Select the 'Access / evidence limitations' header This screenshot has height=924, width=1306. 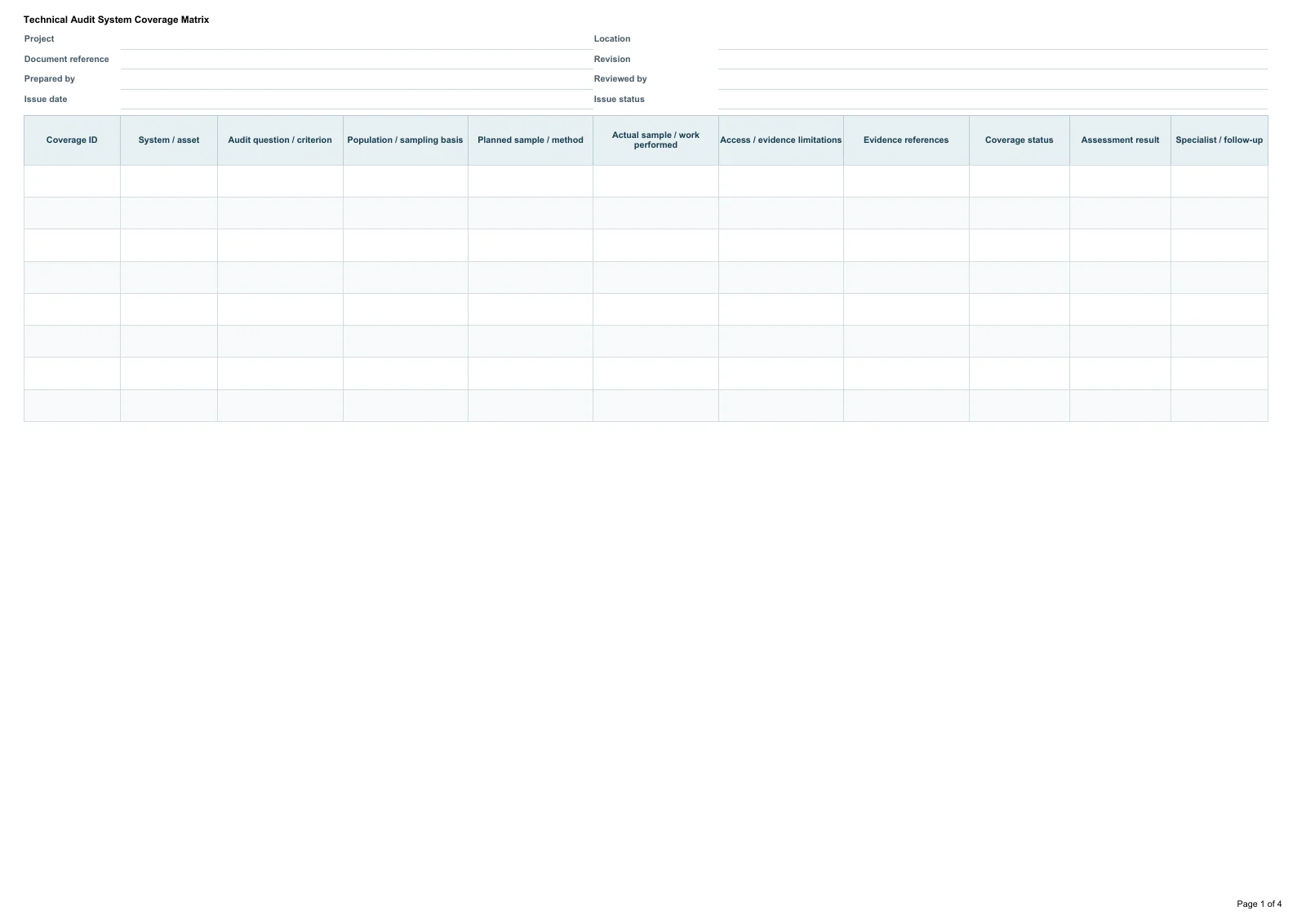[781, 140]
